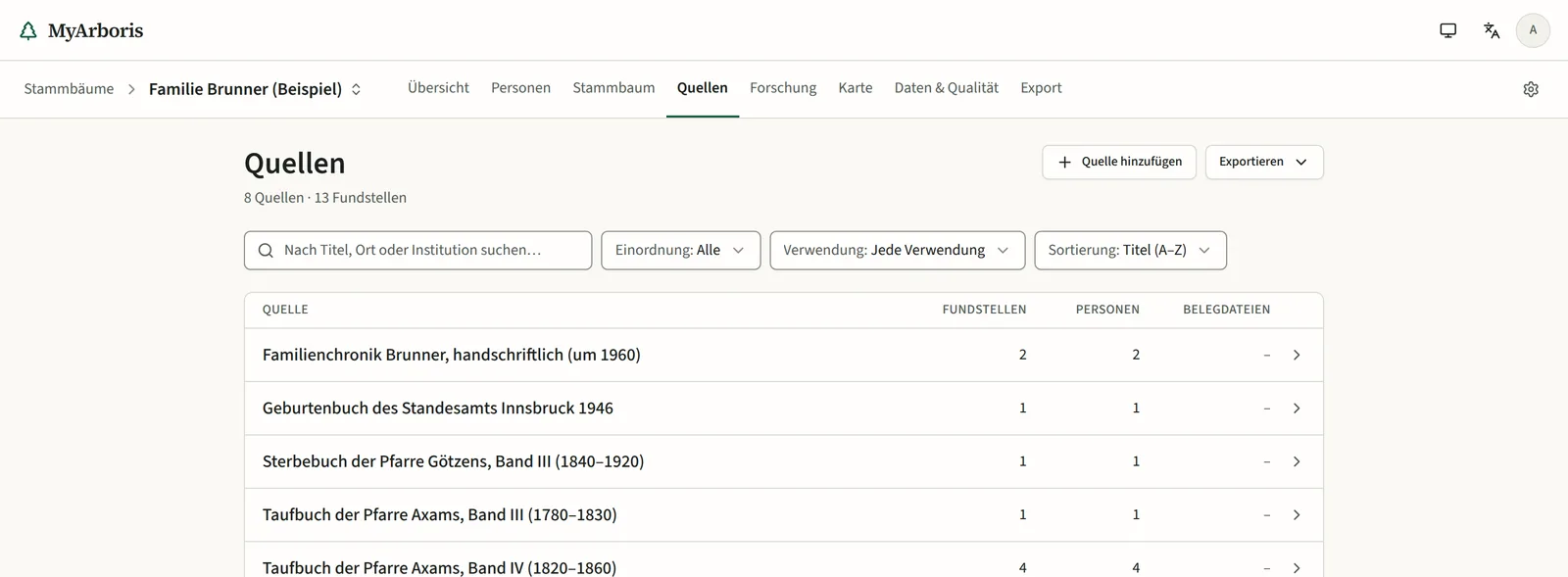Go to the Stammbäume breadcrumb link

(x=69, y=89)
